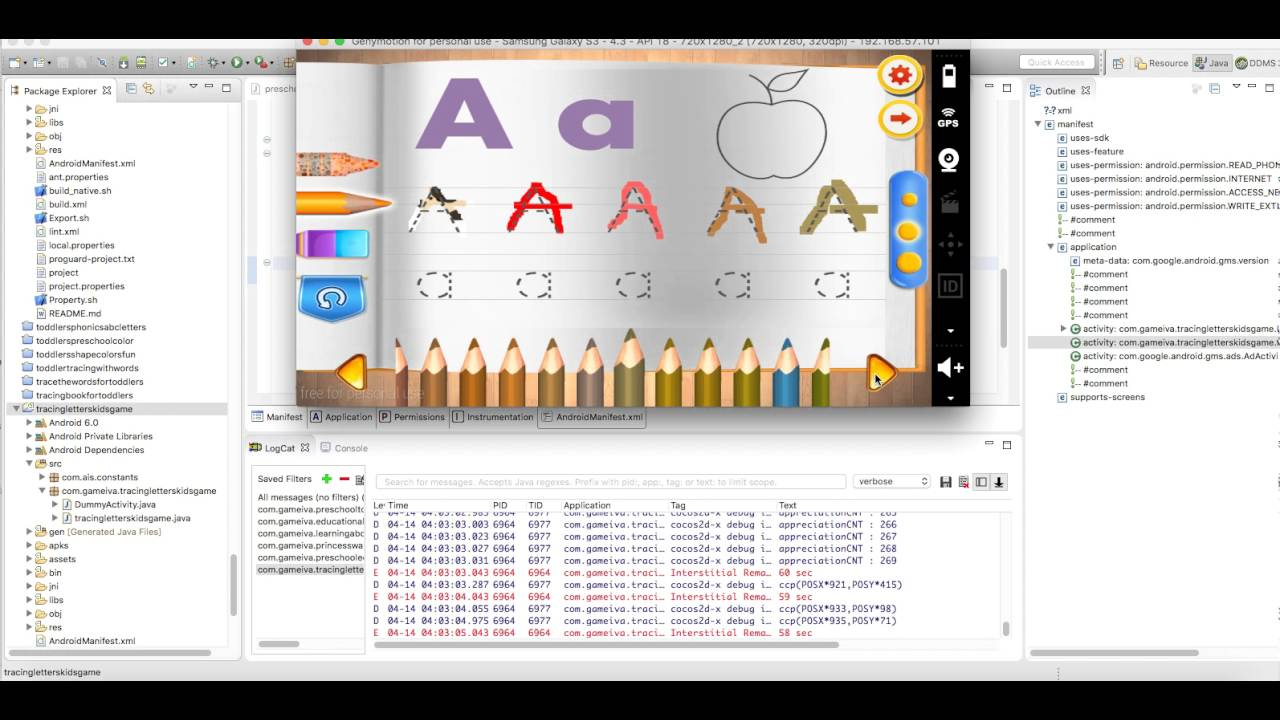Add a new LogCat saved filter
This screenshot has width=1280, height=720.
click(x=326, y=479)
